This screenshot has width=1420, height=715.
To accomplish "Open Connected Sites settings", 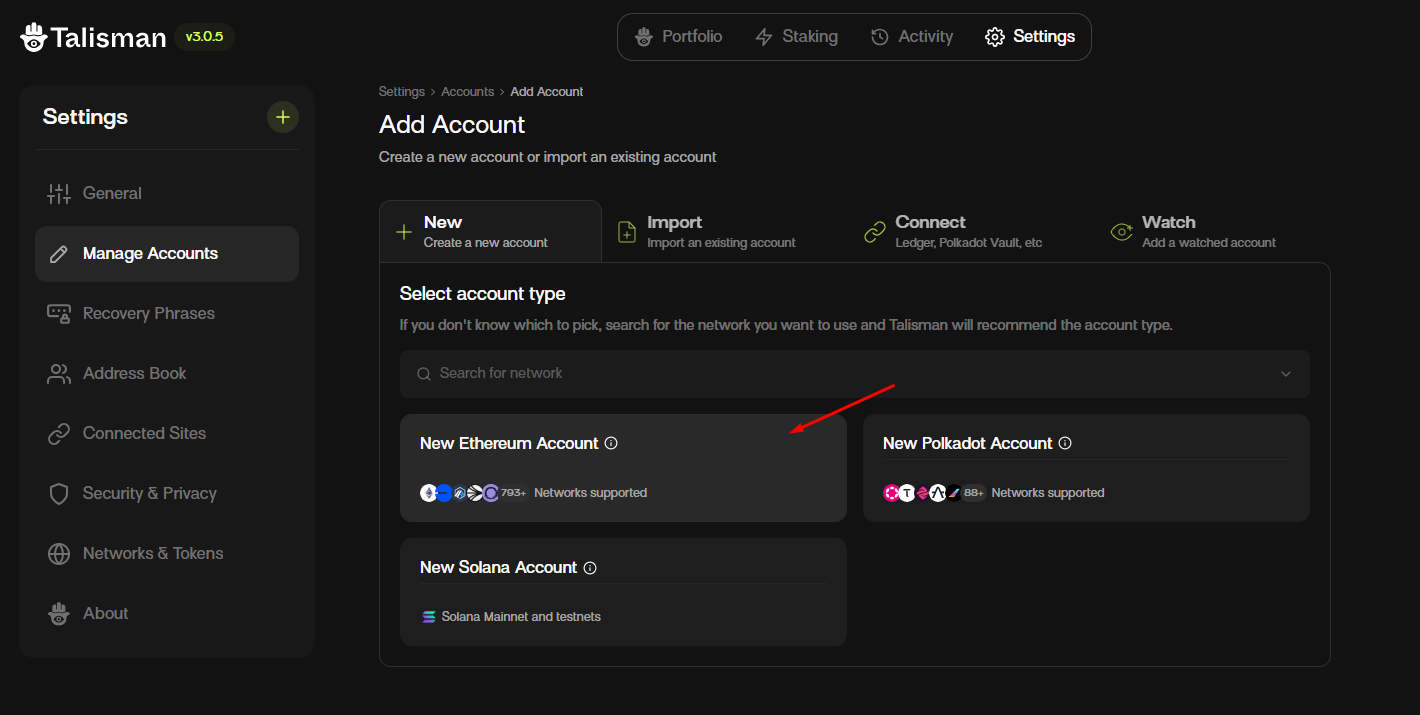I will click(x=142, y=433).
